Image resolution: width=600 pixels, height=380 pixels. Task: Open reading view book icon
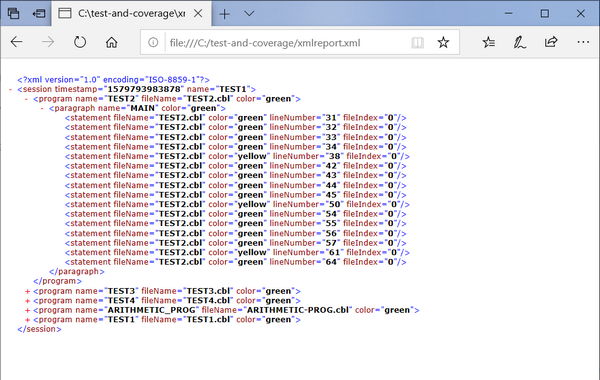click(x=417, y=42)
